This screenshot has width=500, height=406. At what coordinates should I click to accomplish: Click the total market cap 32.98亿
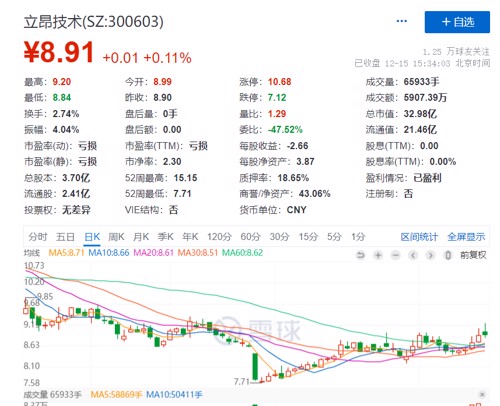[x=420, y=114]
